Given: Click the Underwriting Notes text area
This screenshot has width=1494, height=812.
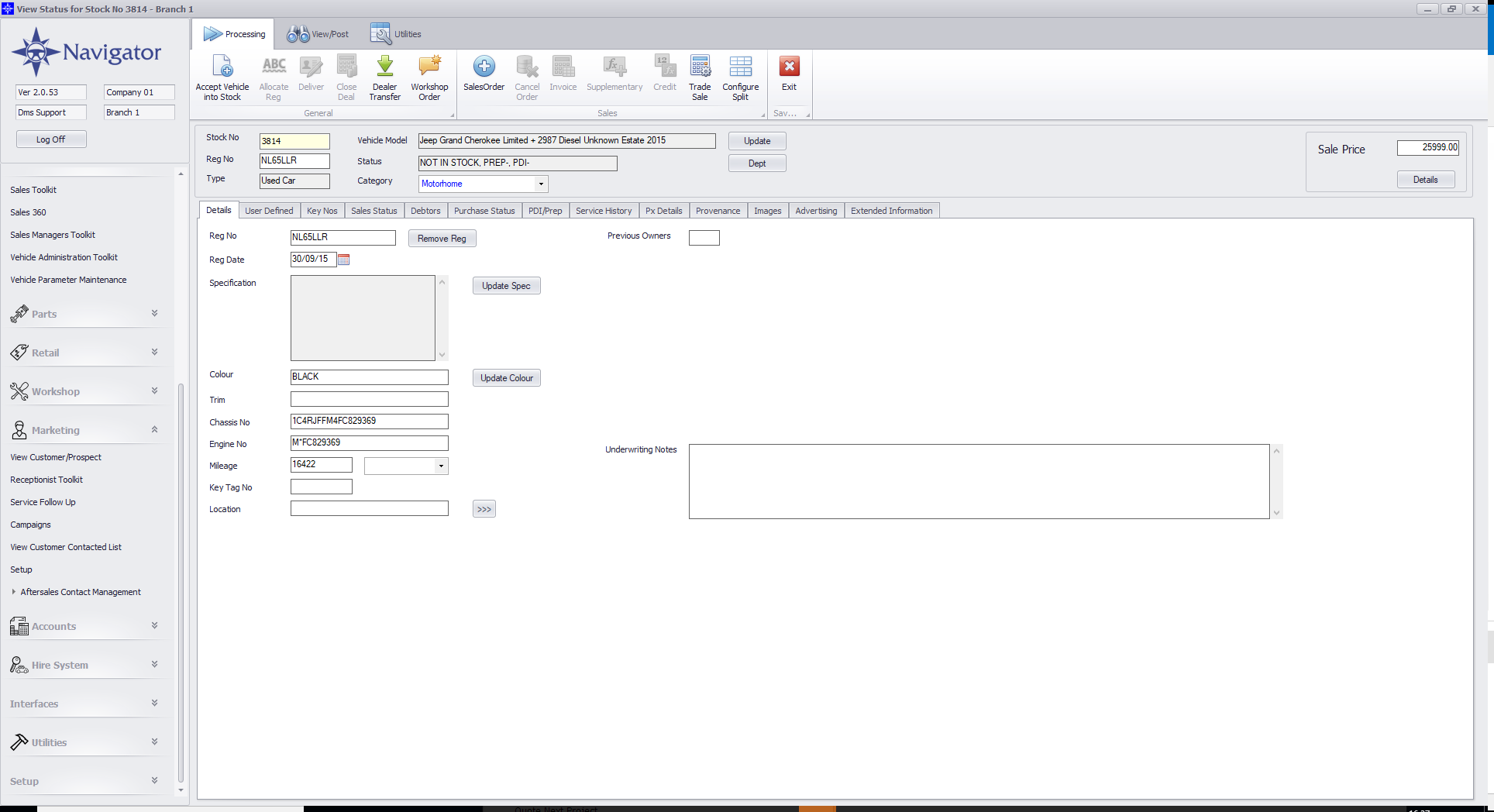Looking at the screenshot, I should tap(979, 481).
